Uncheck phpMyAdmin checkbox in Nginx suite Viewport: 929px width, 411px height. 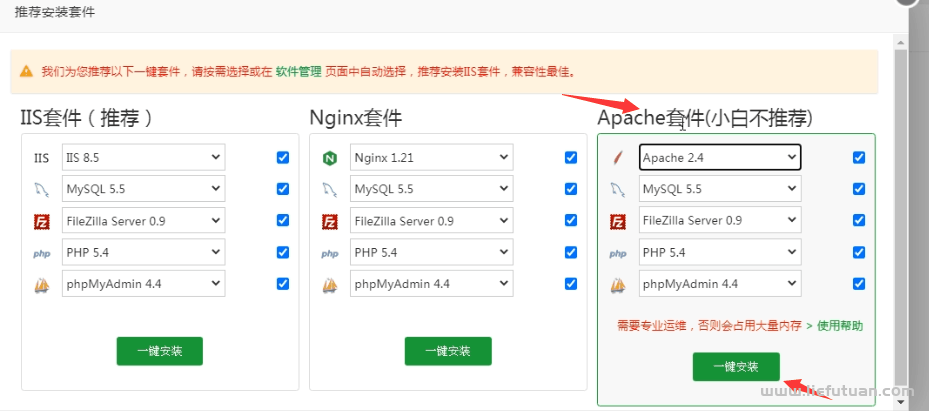[571, 284]
